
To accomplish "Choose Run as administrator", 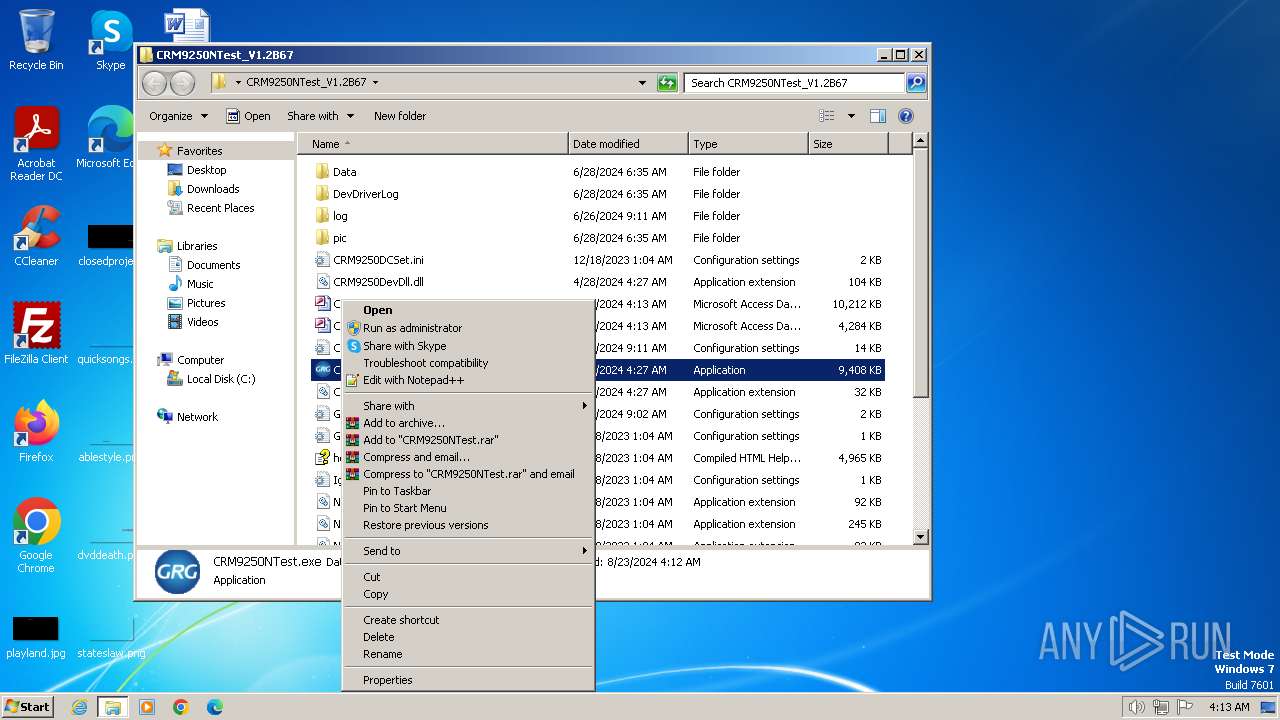I will [468, 328].
